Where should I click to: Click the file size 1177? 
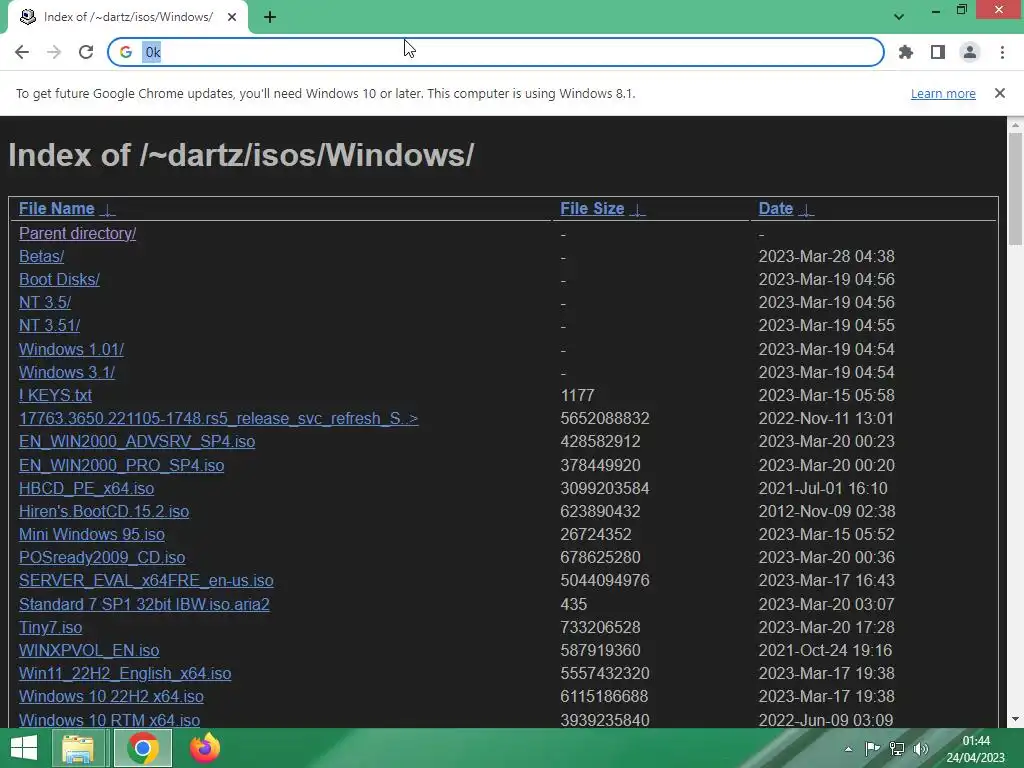tap(577, 395)
